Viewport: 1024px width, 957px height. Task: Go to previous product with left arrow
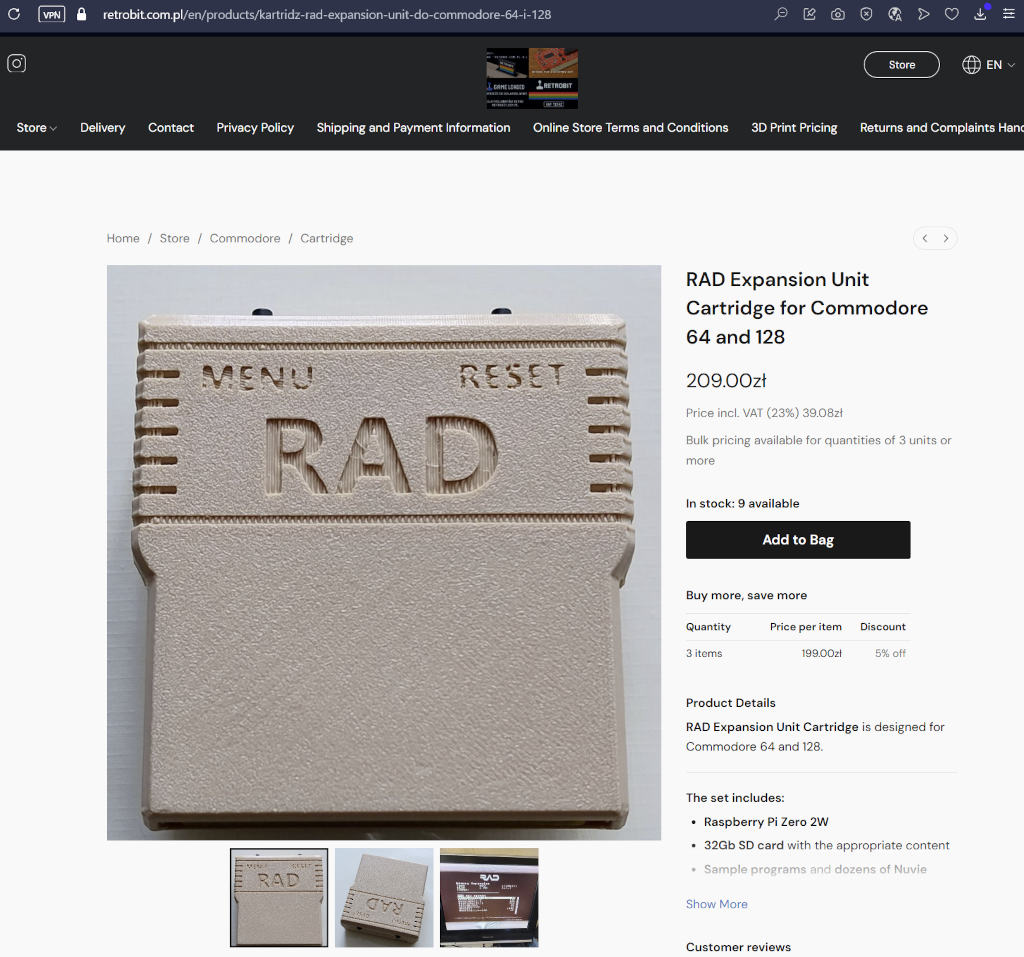[925, 238]
